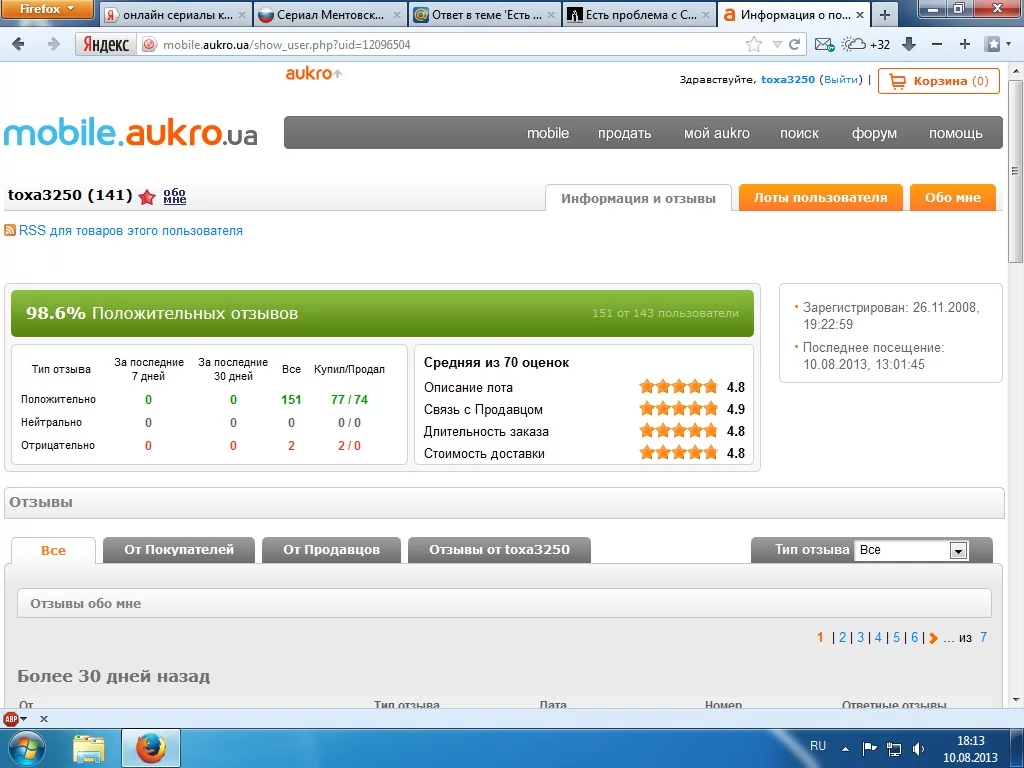Image resolution: width=1024 pixels, height=768 pixels.
Task: Close the 'Информация о по...' tab
Action: point(859,14)
